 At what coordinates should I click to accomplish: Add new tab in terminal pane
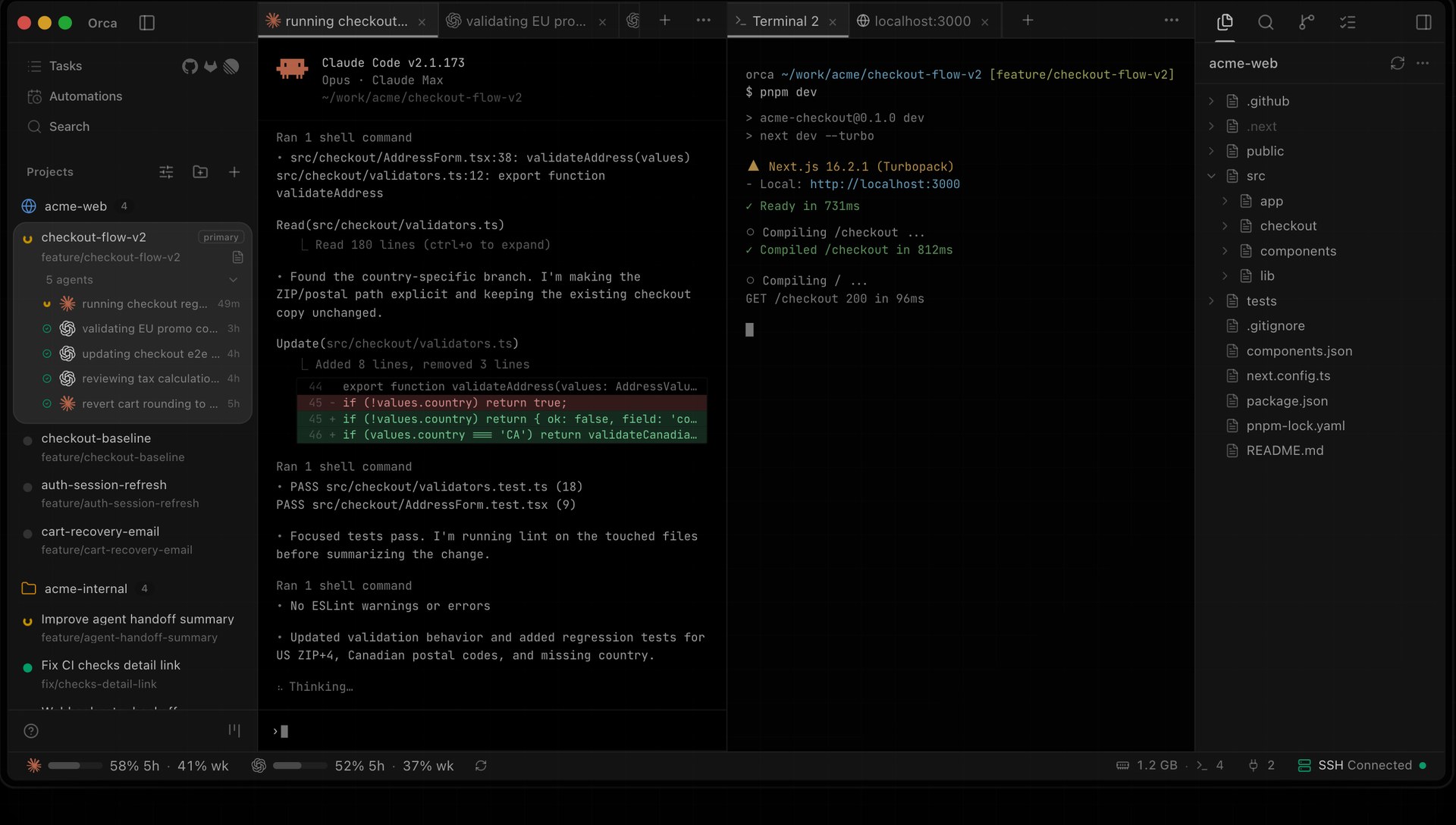[x=1028, y=20]
